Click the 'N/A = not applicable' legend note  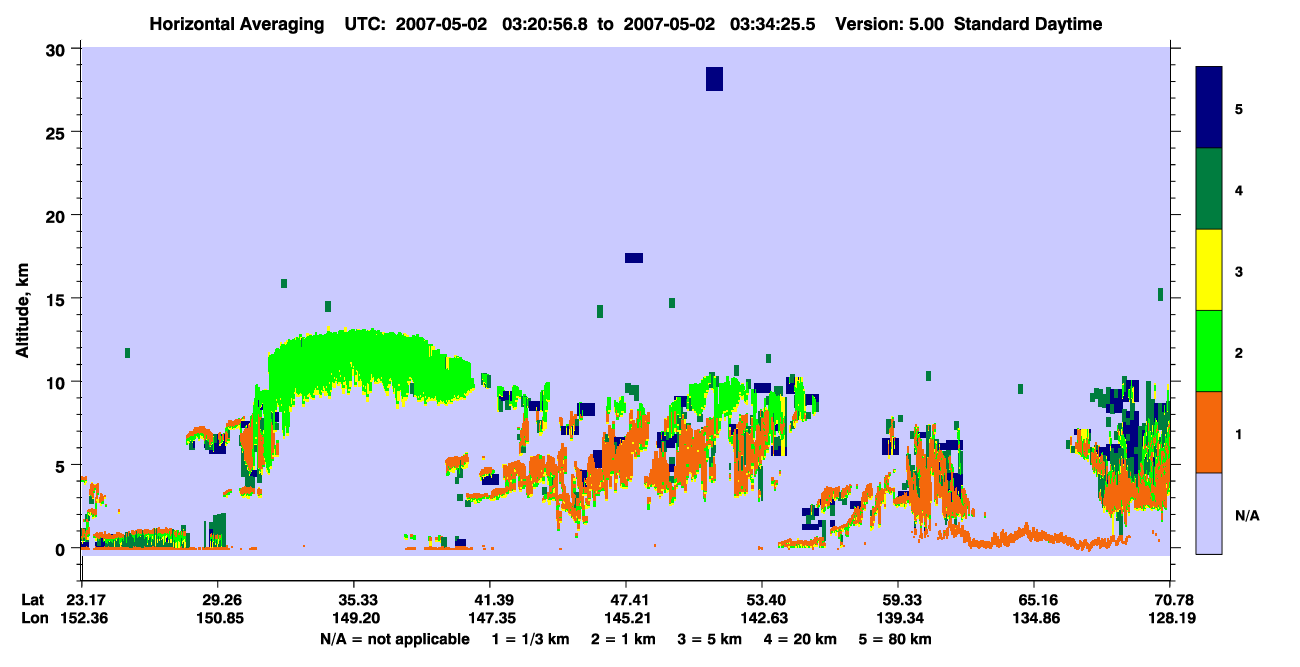tap(394, 639)
